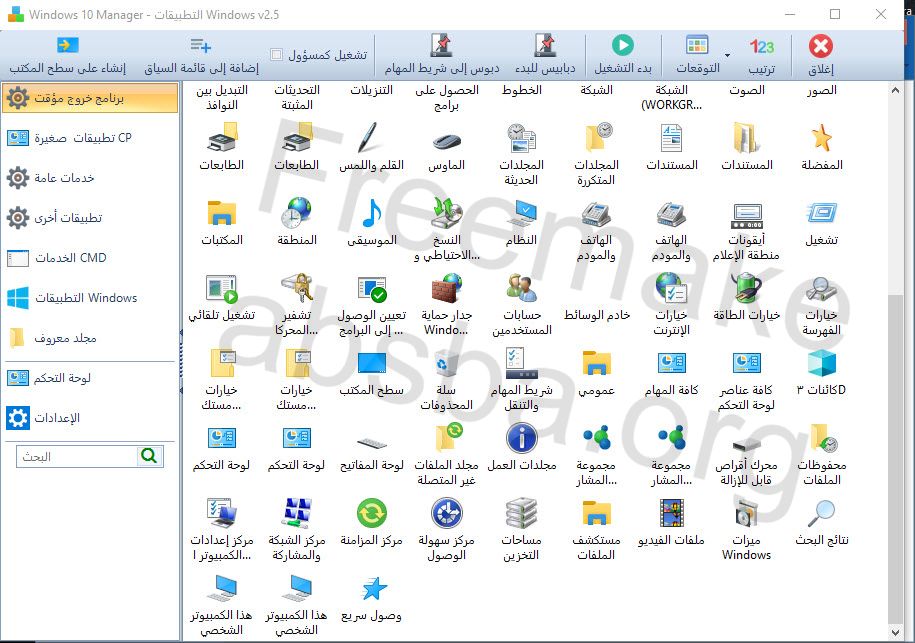
Task: Enable the Run as Administrator checkbox
Action: coord(277,55)
